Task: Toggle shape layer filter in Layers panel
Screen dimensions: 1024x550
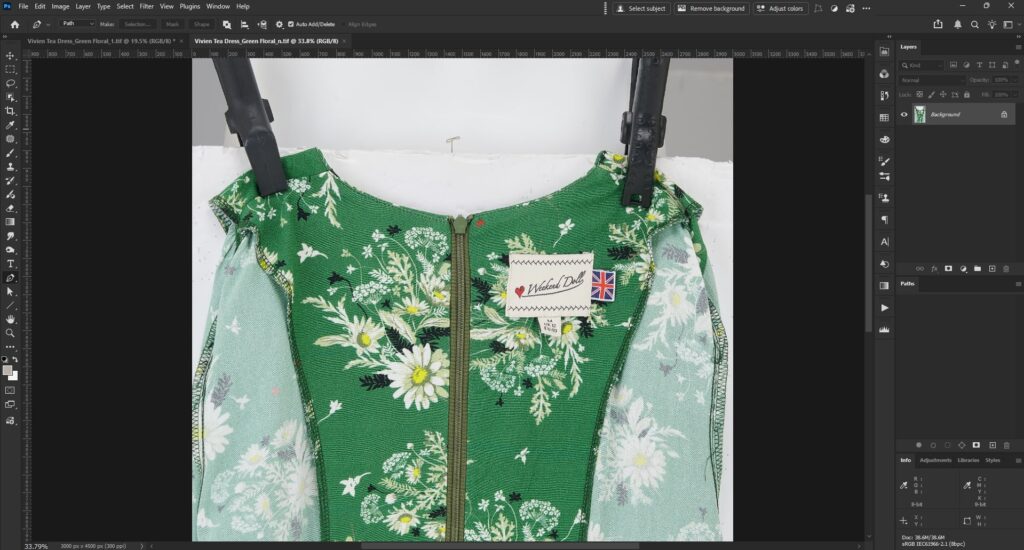Action: (x=992, y=65)
